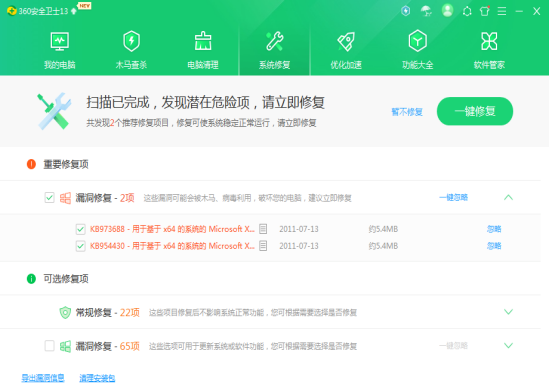Switch to 优化加速 tab label
The height and width of the screenshot is (391, 550).
[x=346, y=65]
